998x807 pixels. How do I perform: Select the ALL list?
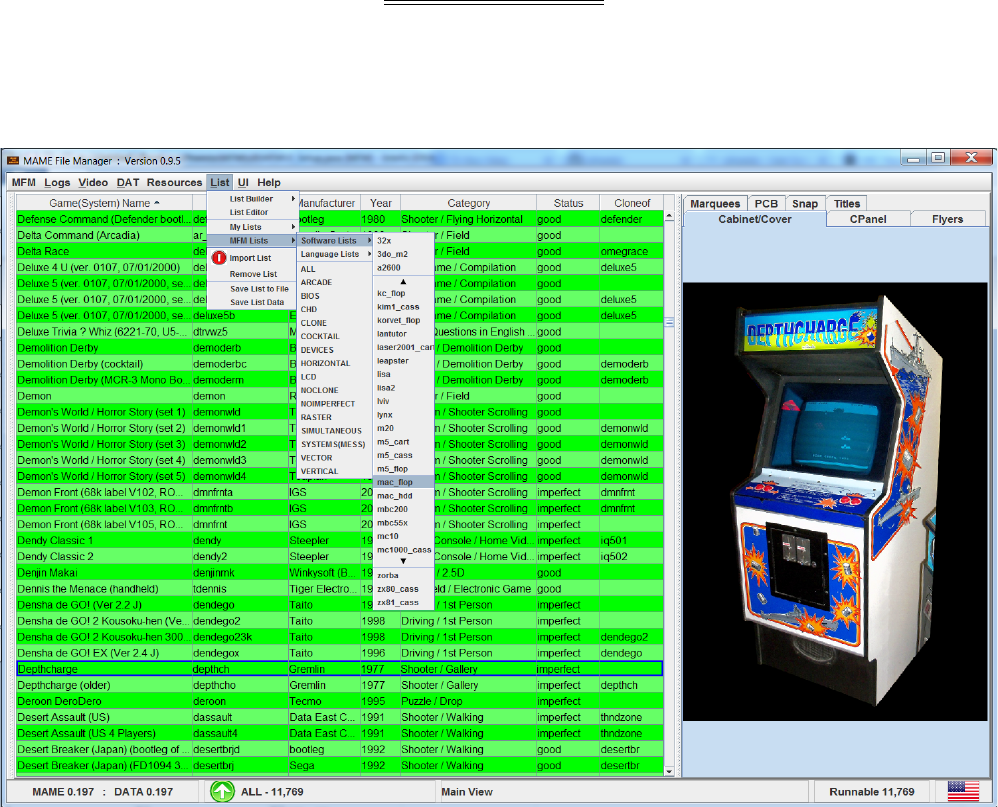[335, 269]
